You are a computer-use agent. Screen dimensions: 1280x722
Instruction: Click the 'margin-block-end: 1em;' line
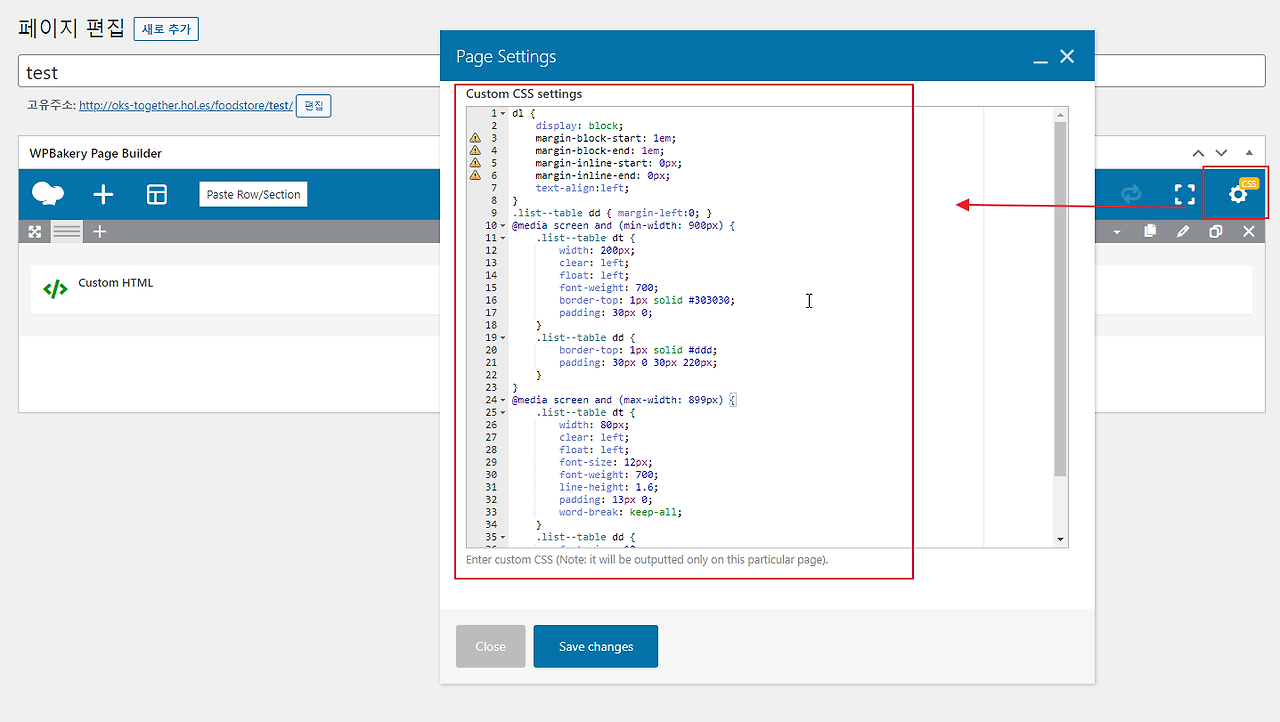coord(600,150)
